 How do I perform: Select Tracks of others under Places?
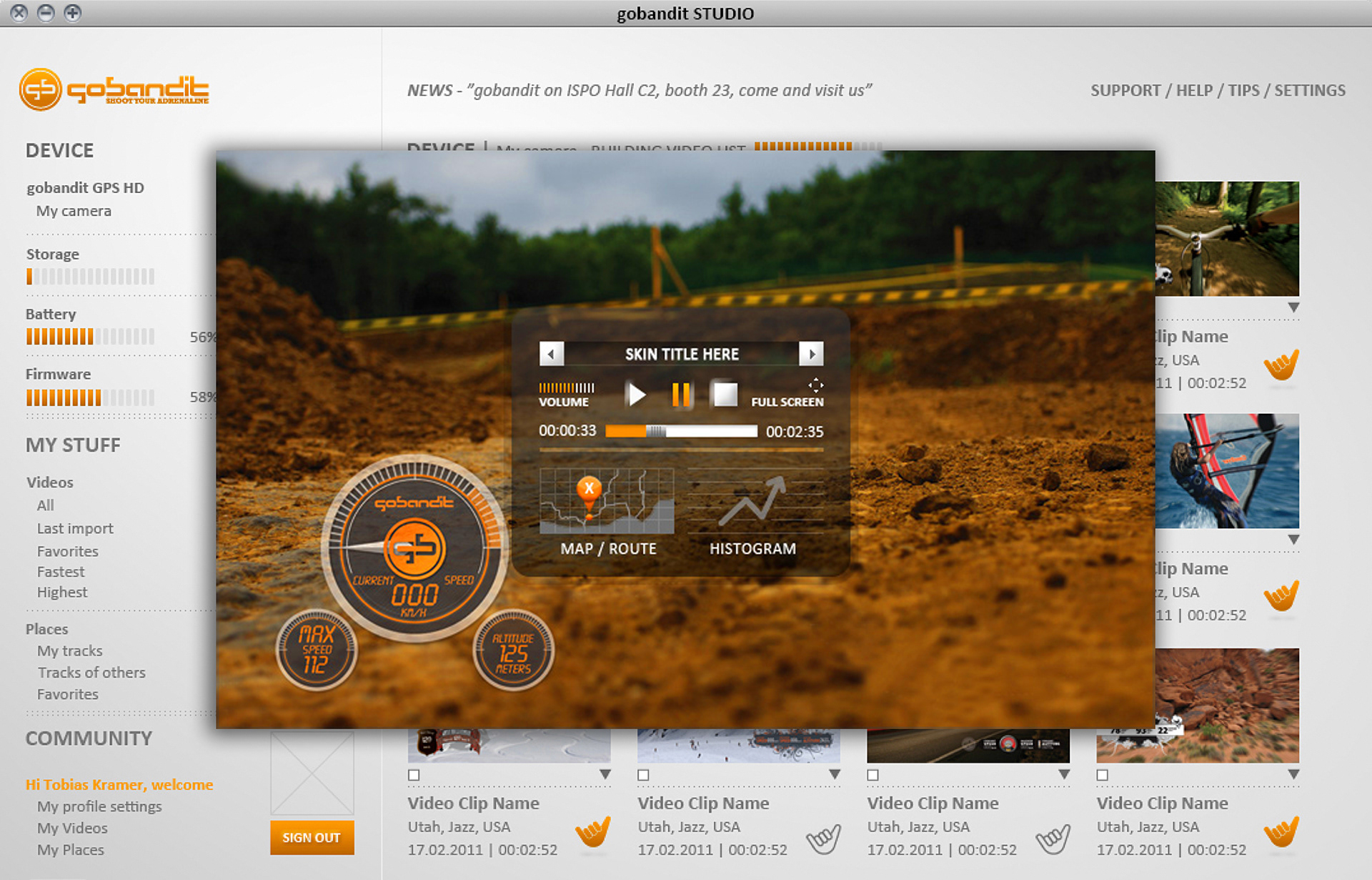[x=91, y=673]
